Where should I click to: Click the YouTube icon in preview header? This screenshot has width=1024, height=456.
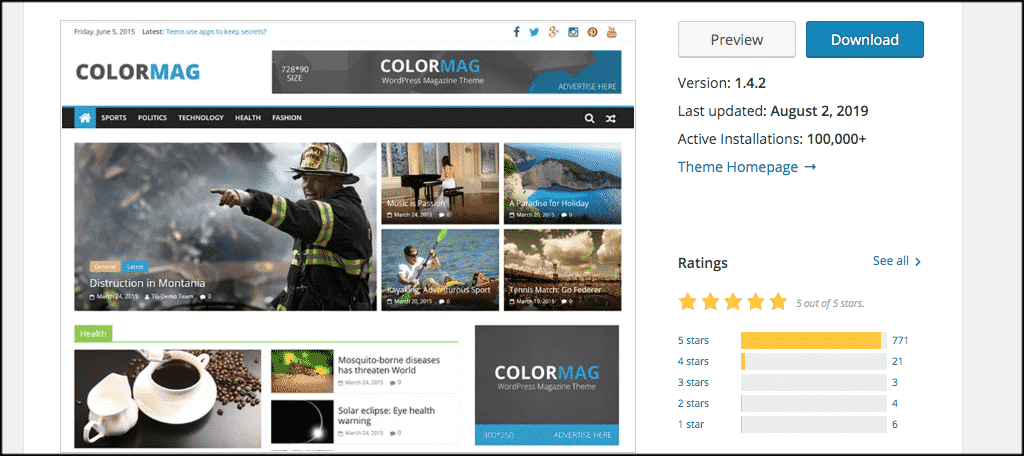click(x=612, y=31)
